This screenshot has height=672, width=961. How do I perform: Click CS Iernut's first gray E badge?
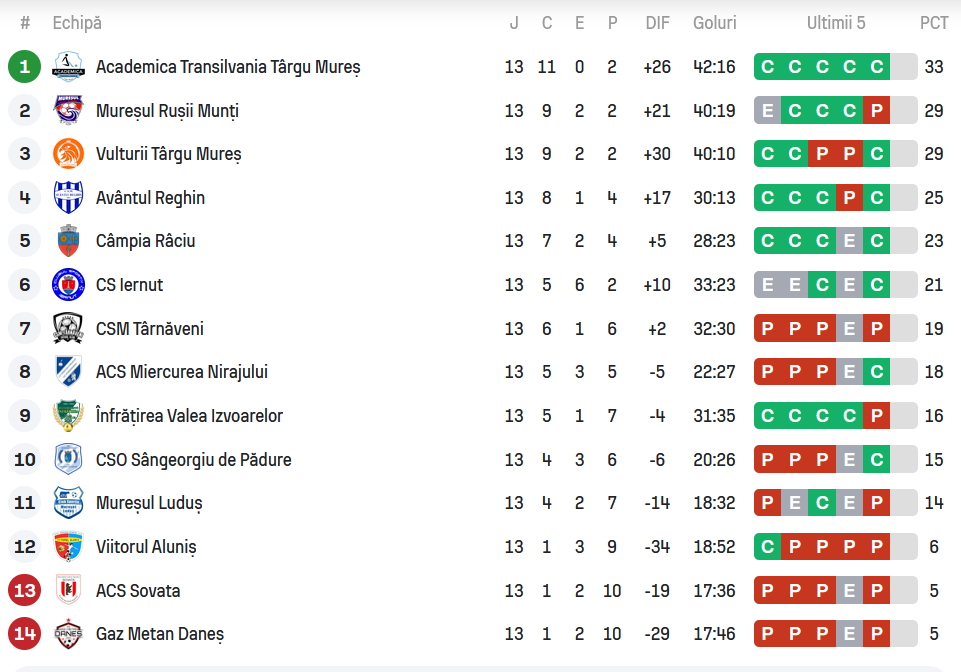tap(767, 285)
